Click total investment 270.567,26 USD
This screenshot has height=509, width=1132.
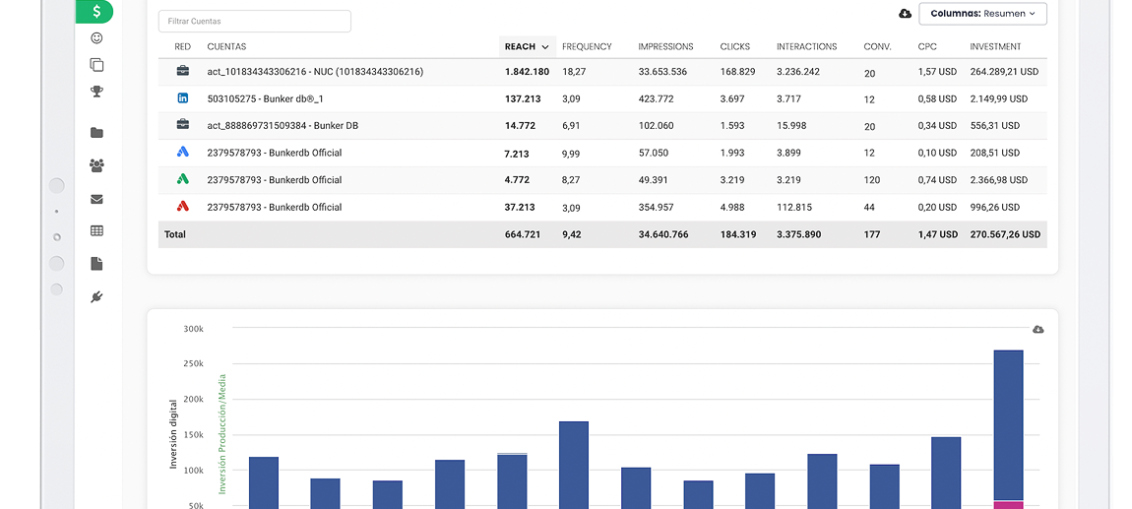click(1005, 235)
